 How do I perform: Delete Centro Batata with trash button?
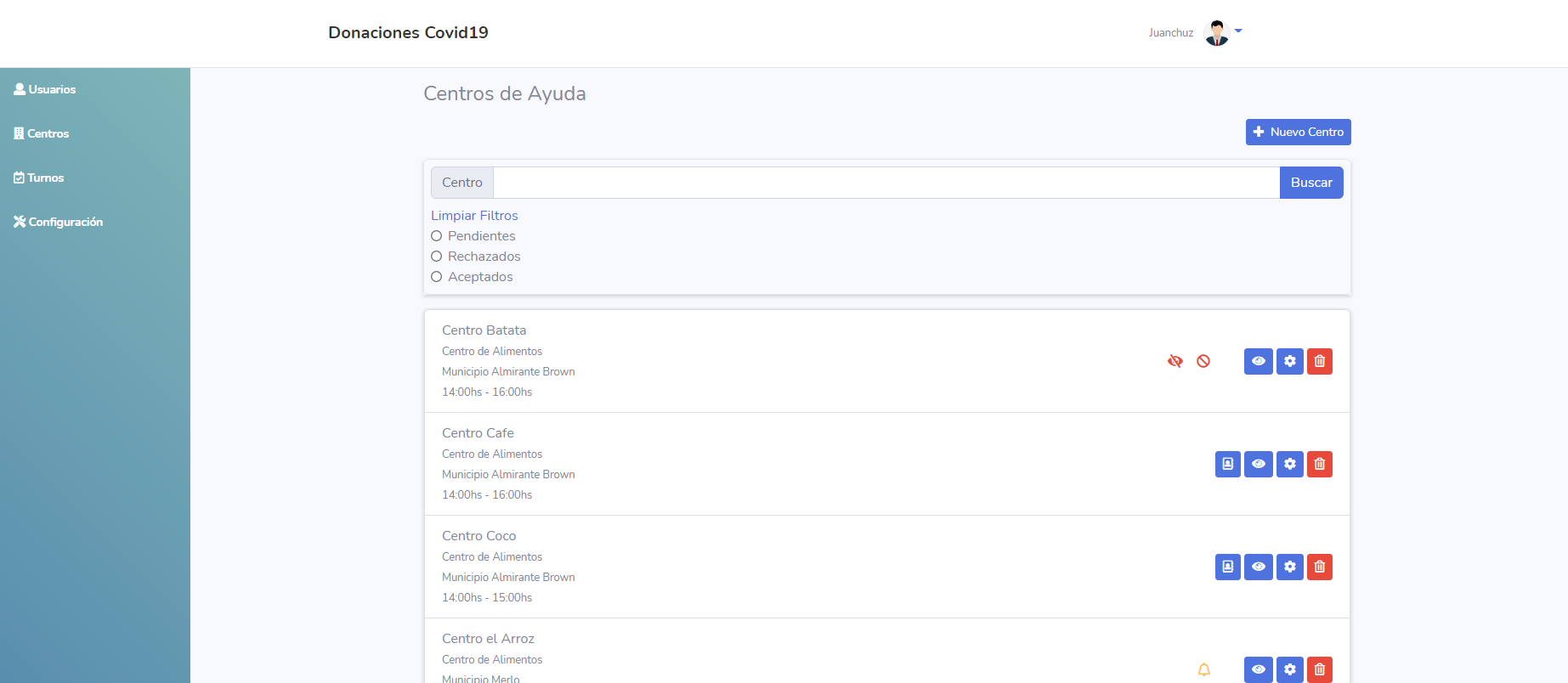[x=1320, y=361]
